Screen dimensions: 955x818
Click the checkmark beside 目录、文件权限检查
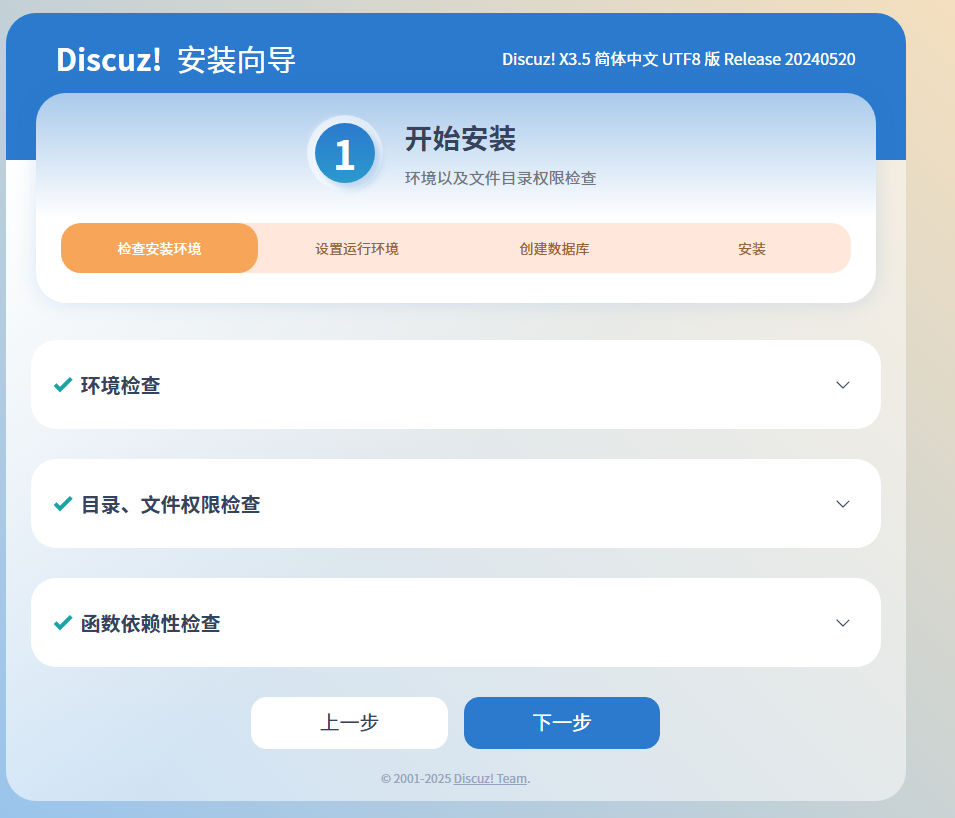(x=63, y=504)
